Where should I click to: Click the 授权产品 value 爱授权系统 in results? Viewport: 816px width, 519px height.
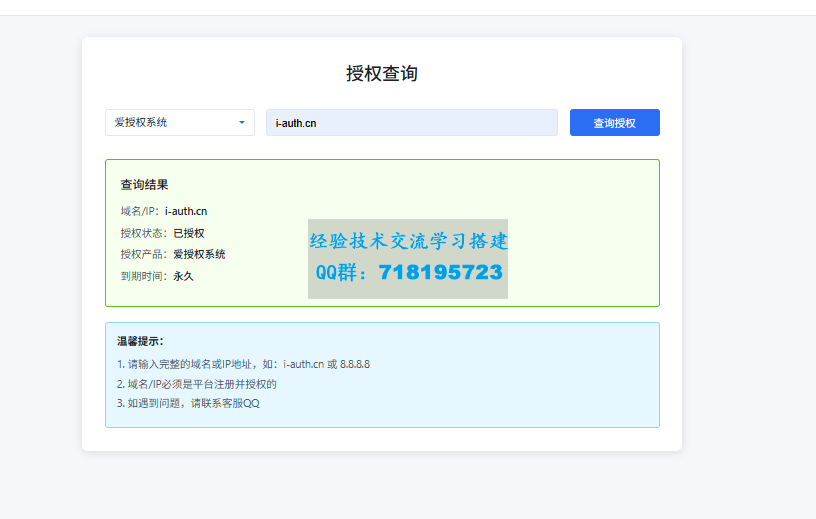(199, 254)
